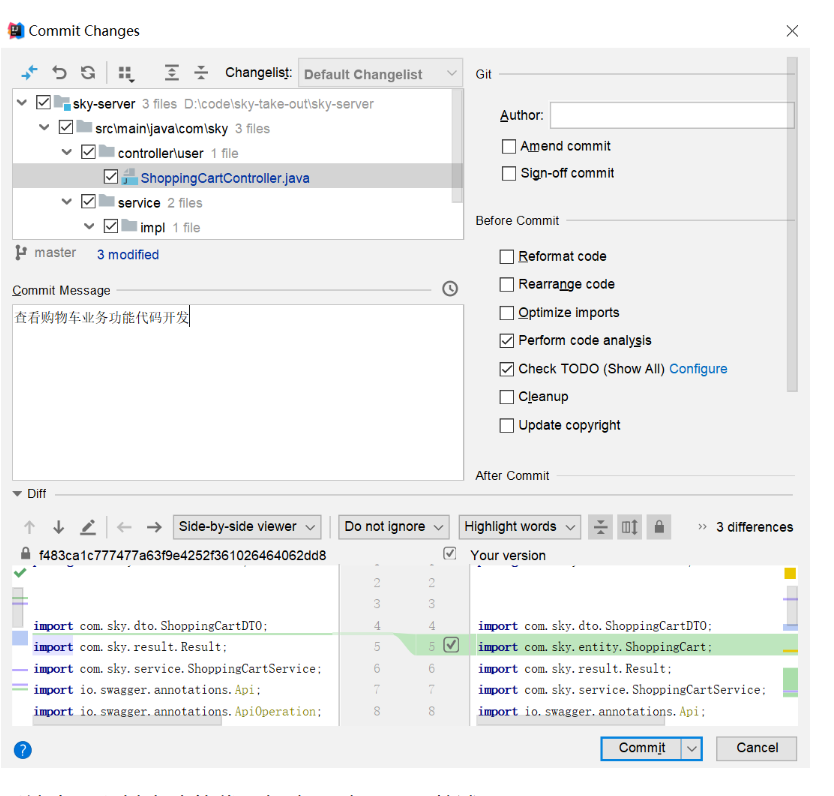Check the Optimize imports option
834x796 pixels.
point(506,313)
